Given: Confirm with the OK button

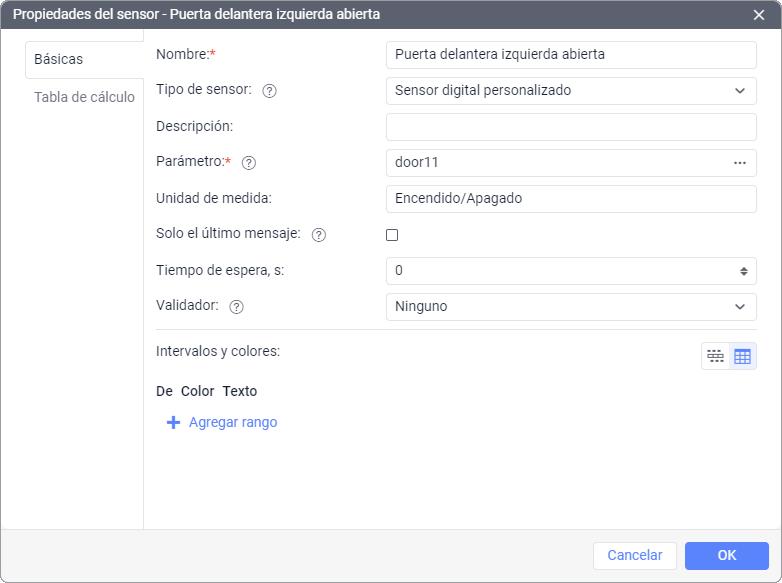Looking at the screenshot, I should click(x=727, y=556).
